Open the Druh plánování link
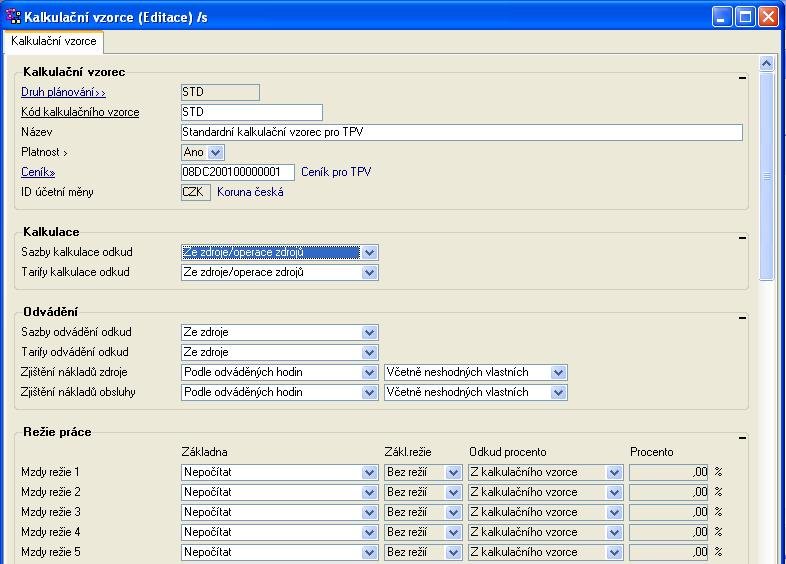Viewport: 786px width, 564px height. 63,92
